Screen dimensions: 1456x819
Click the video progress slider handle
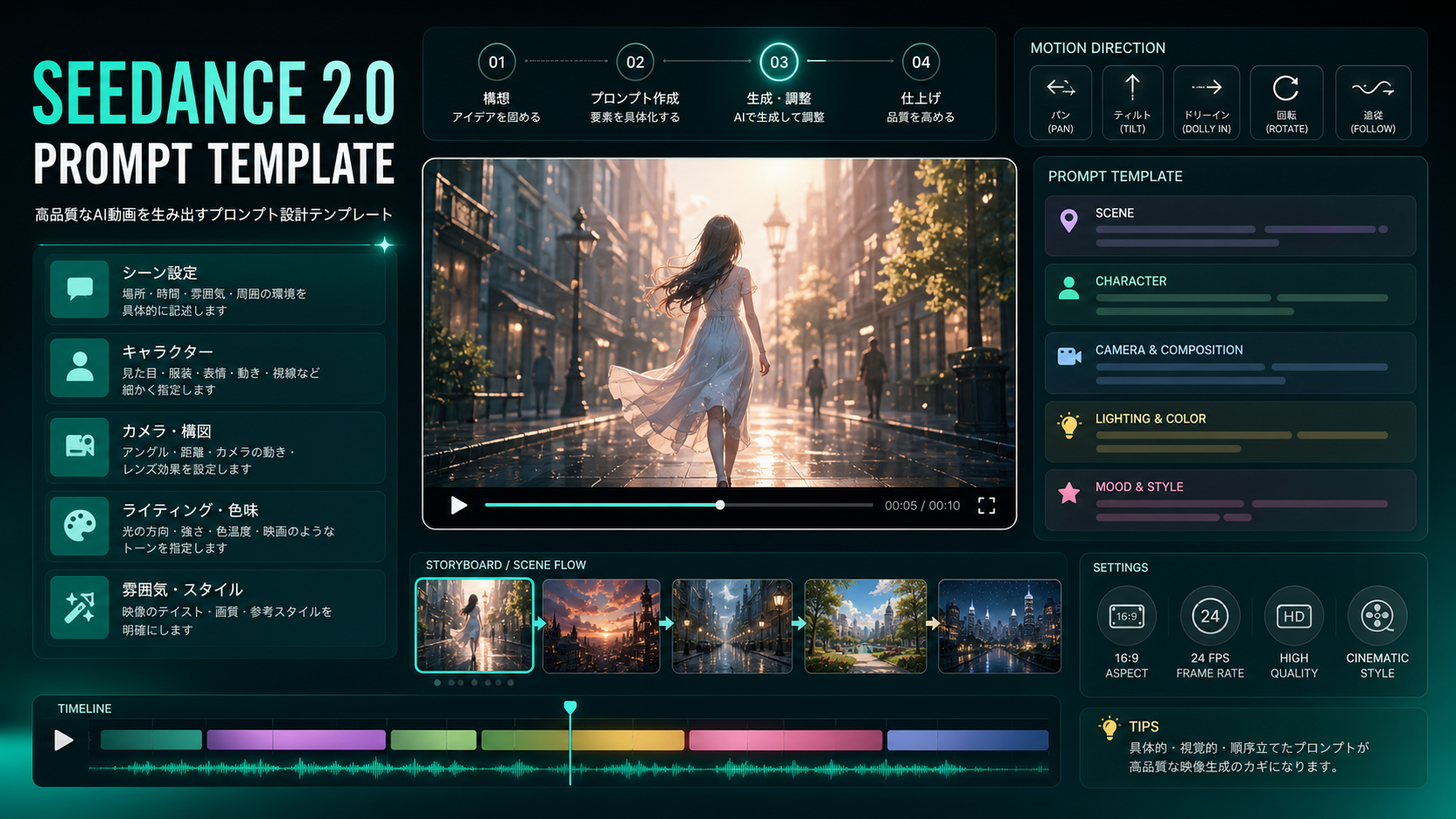[x=720, y=505]
